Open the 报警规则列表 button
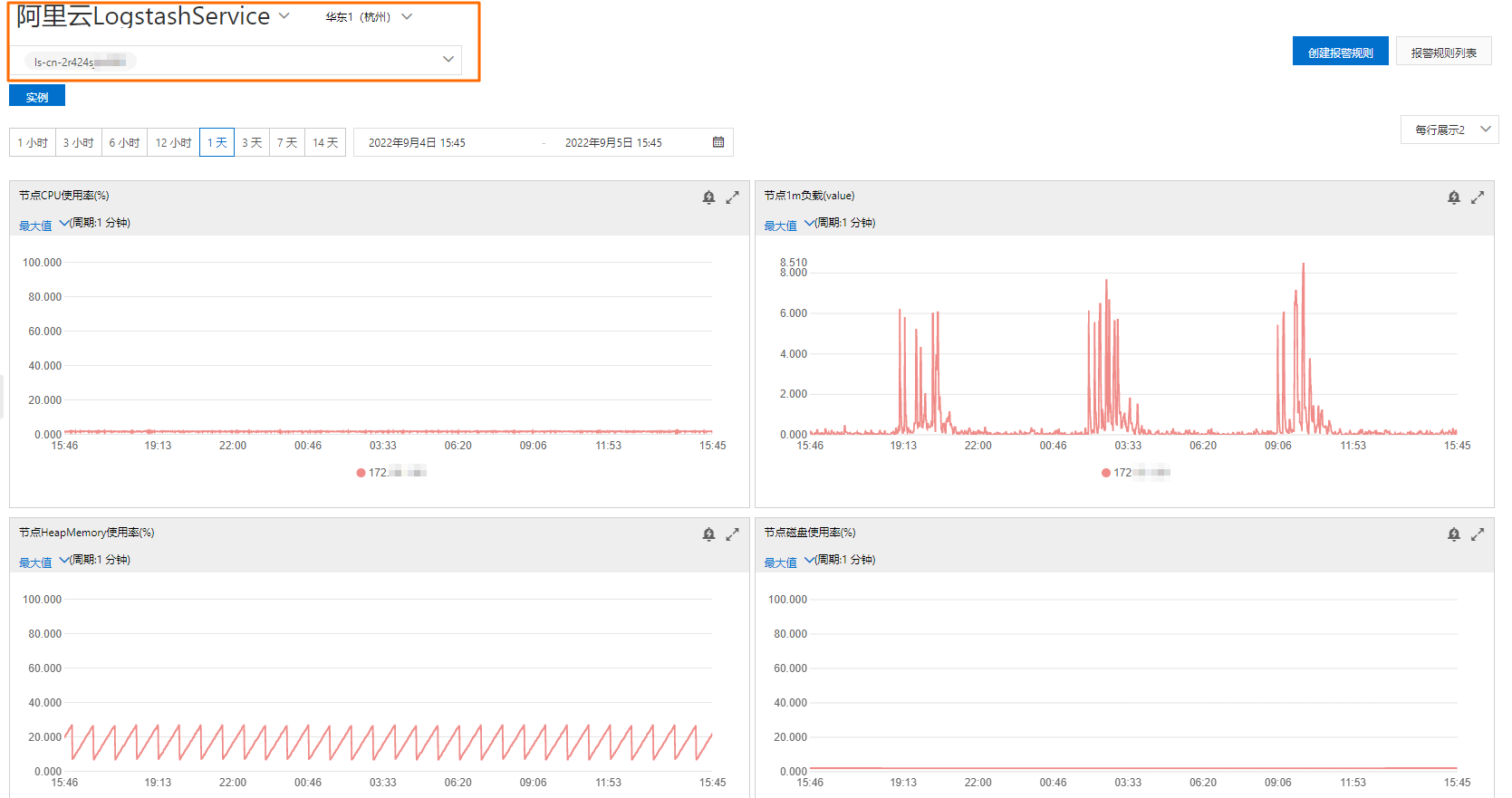 click(1443, 52)
